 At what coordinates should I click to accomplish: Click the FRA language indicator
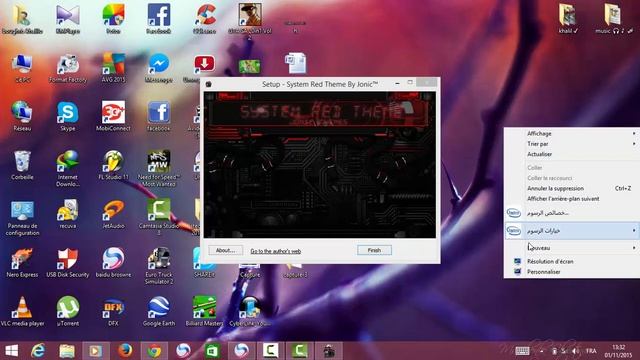pyautogui.click(x=591, y=351)
